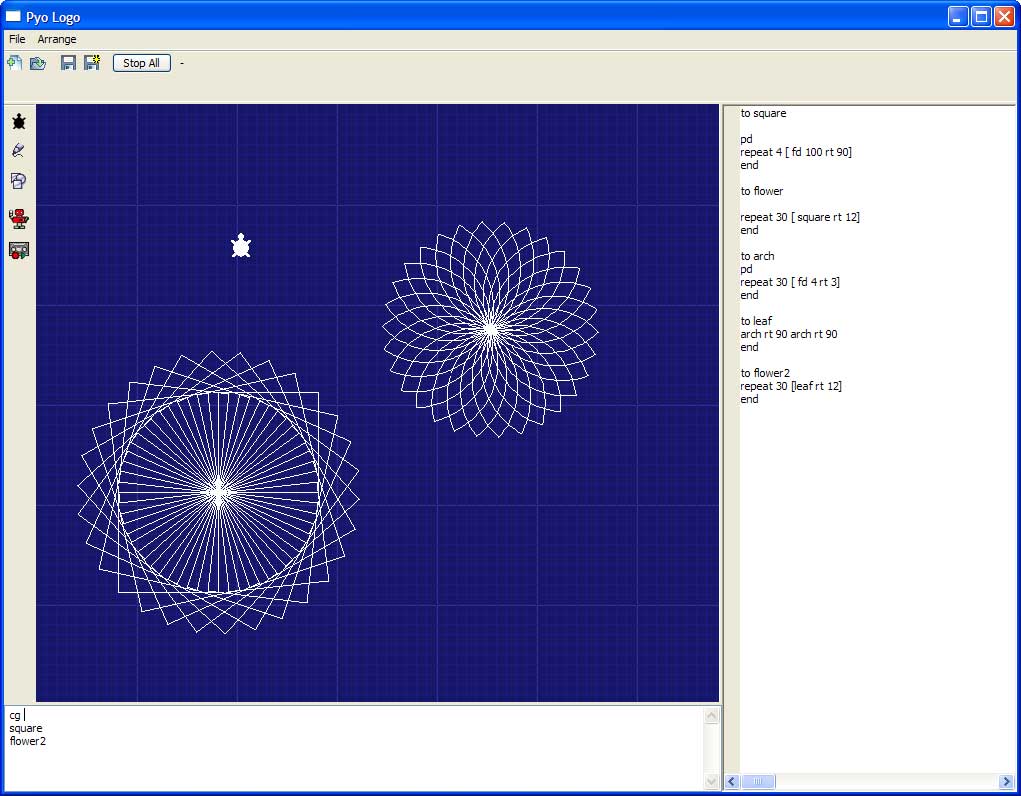Click the editor horizontal scrollbar right arrow
Viewport: 1021px width, 796px height.
[x=1005, y=781]
